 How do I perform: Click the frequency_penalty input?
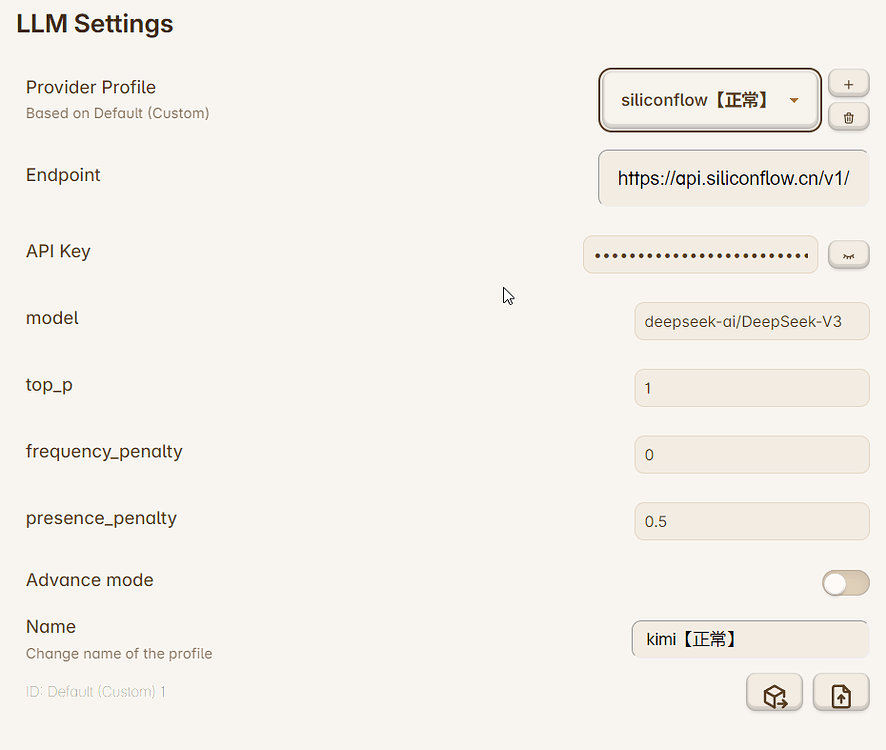[x=751, y=455]
